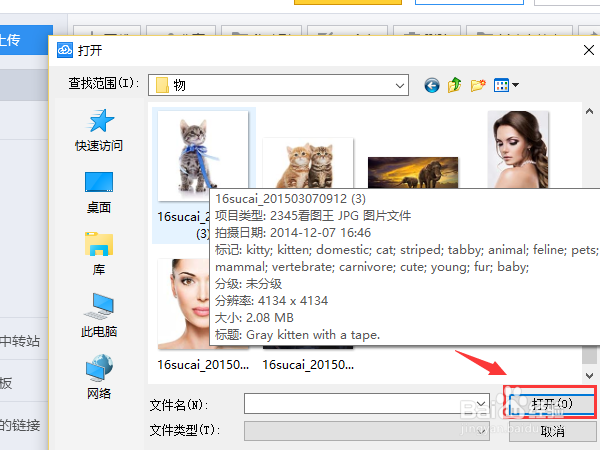Select the elephants sunset thumbnail

click(412, 172)
